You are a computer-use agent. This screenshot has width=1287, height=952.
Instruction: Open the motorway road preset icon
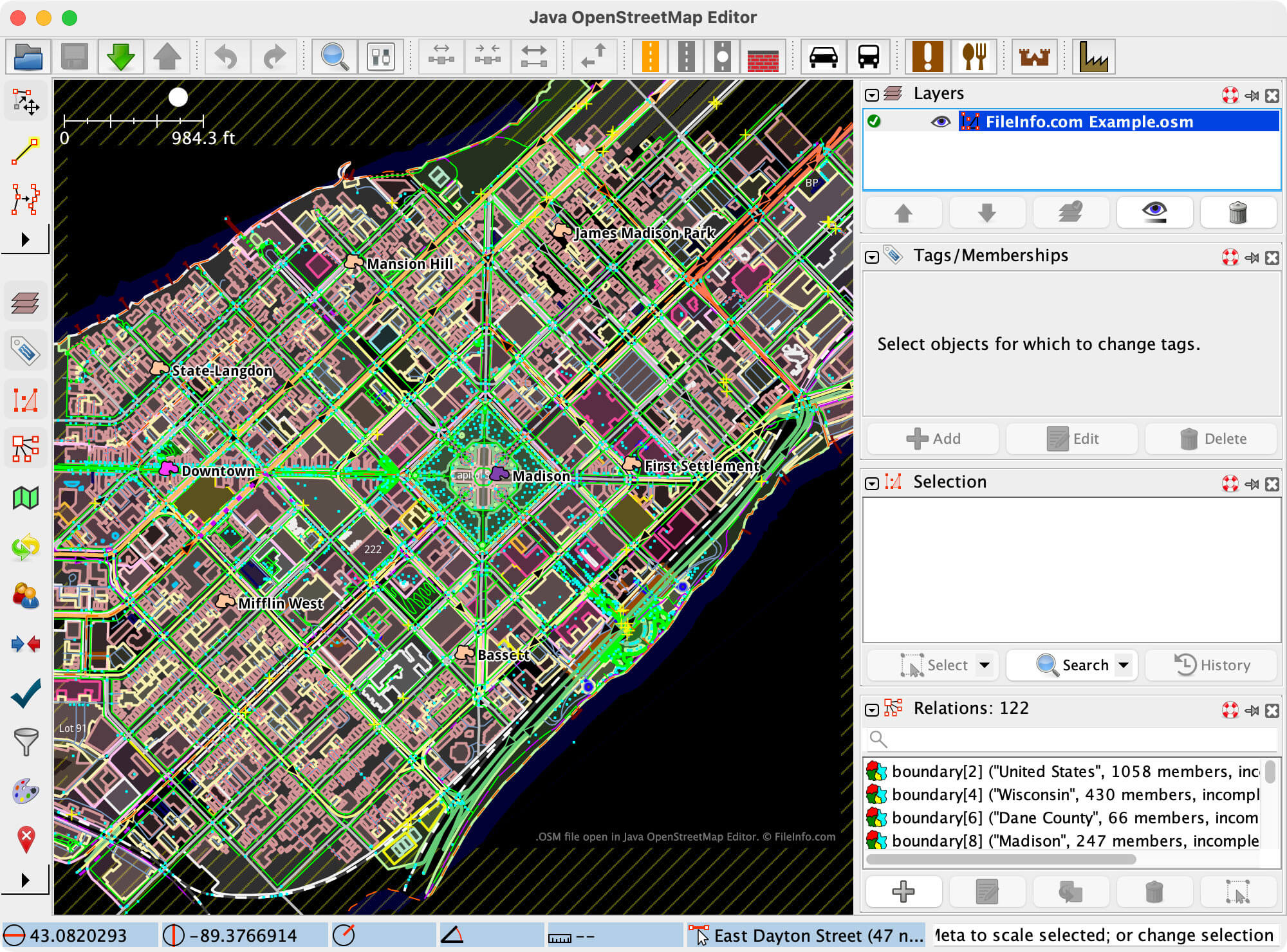pyautogui.click(x=651, y=57)
